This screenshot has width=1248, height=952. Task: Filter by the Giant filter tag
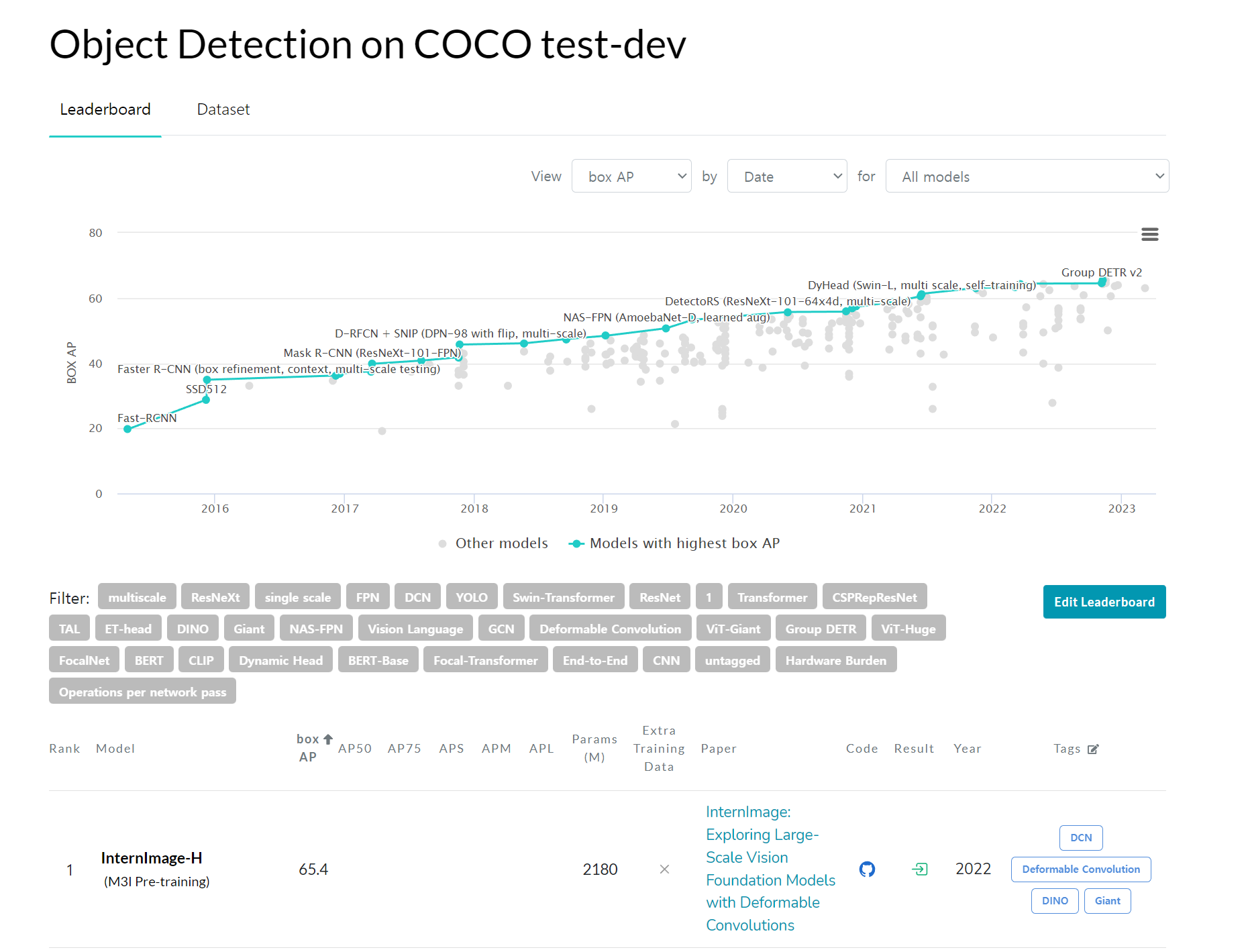point(249,629)
